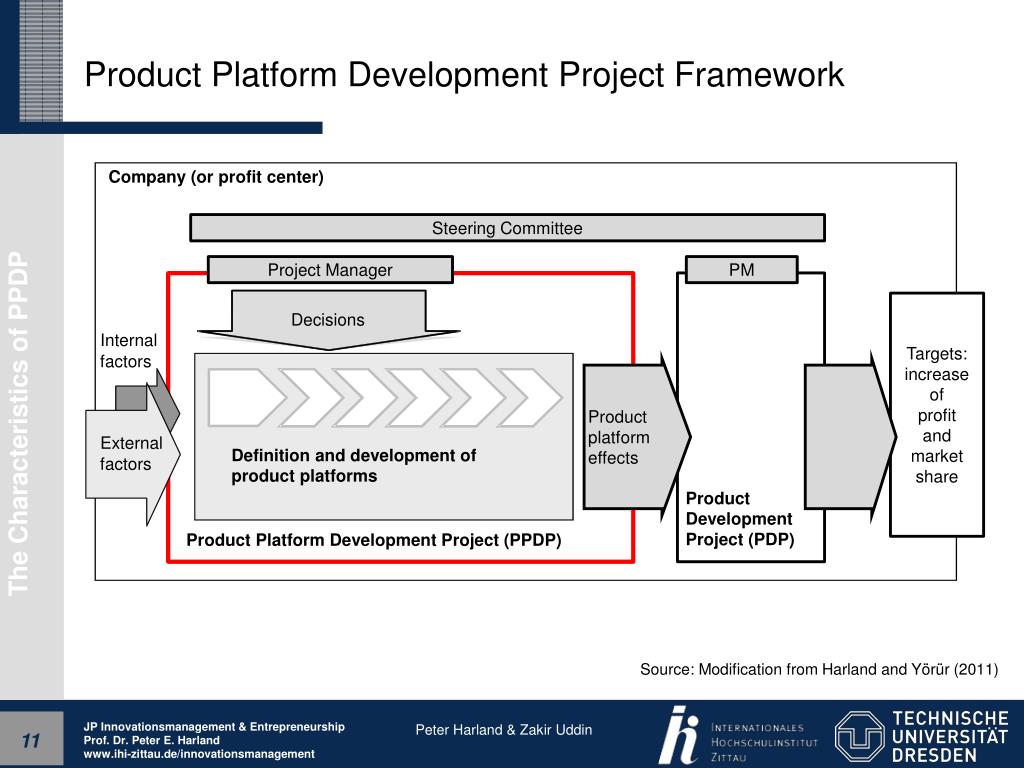
Task: Click the source citation Harland and Yörür (2011)
Action: (x=819, y=669)
